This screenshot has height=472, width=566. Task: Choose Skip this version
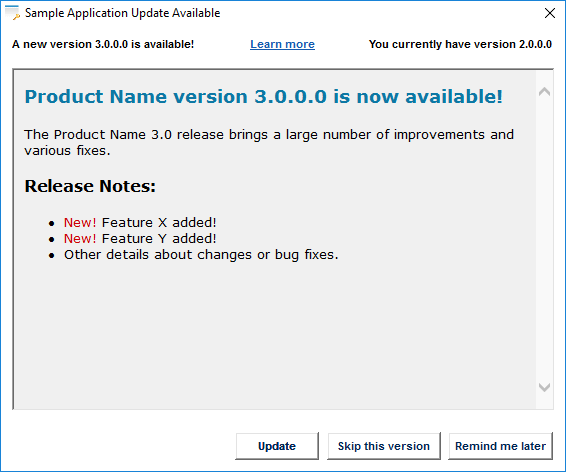coord(384,446)
